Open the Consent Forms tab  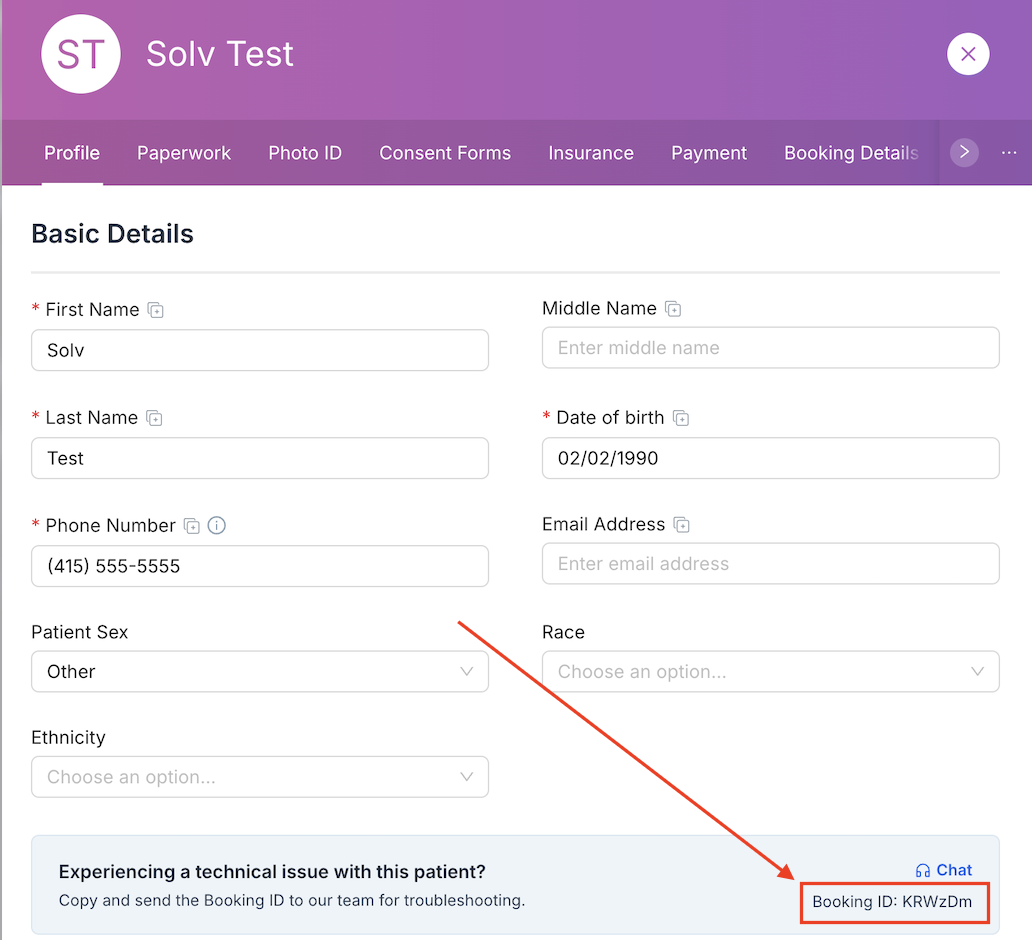445,153
